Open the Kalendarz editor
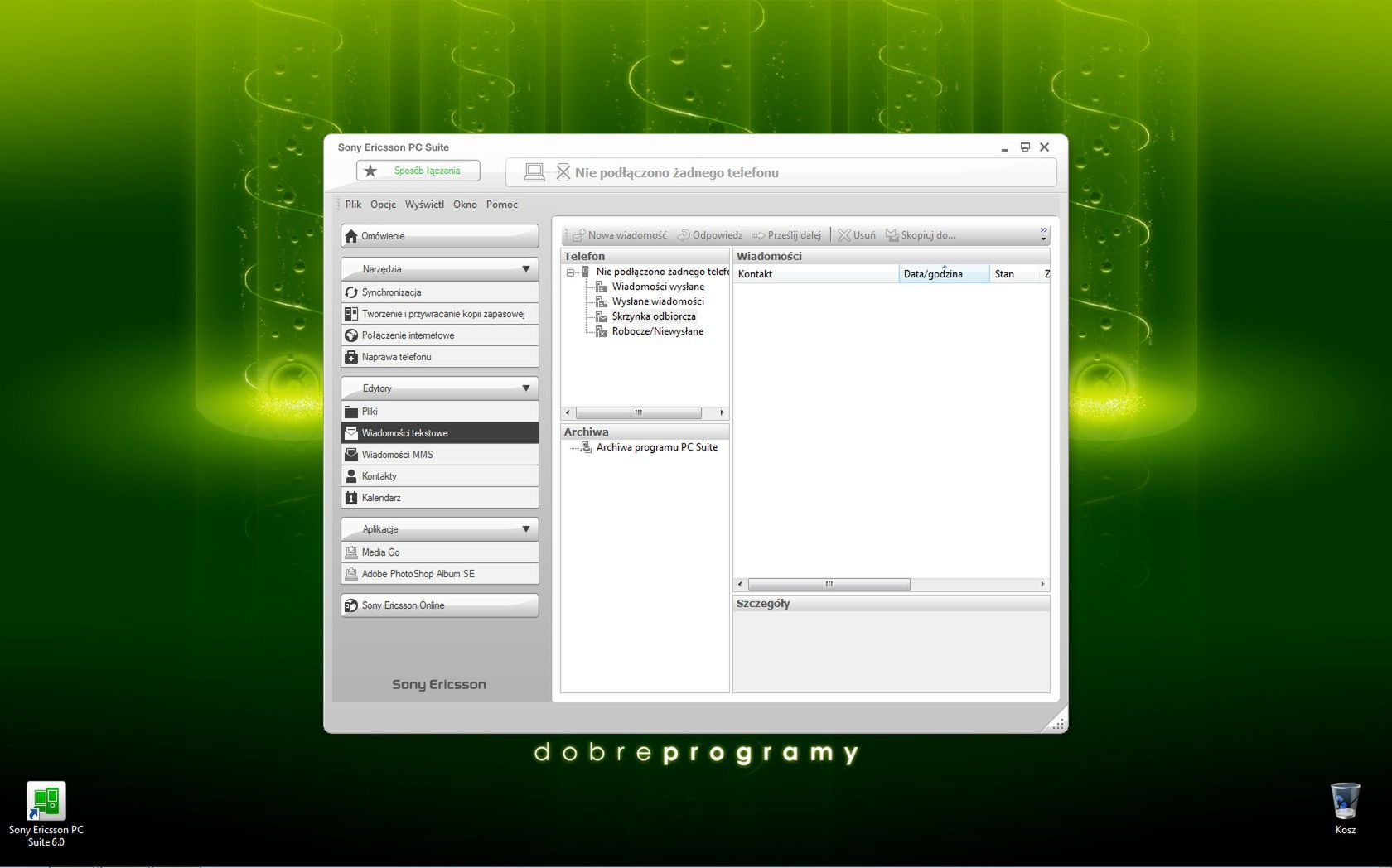 click(439, 498)
